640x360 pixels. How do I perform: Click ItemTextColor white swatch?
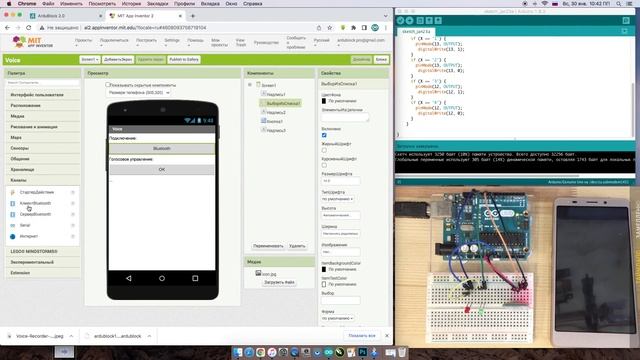(x=324, y=284)
